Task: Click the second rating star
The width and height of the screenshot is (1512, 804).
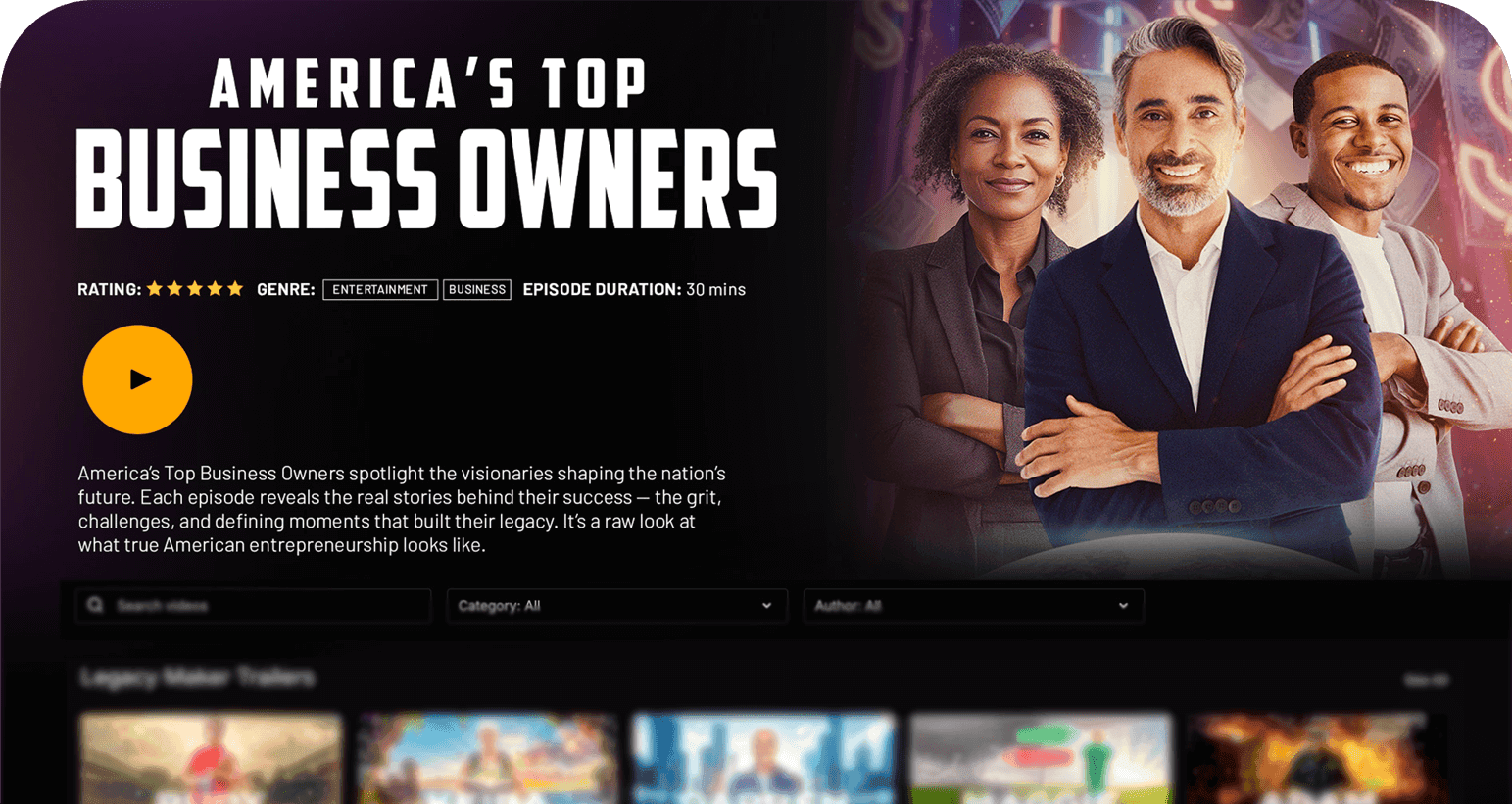Action: (x=174, y=289)
